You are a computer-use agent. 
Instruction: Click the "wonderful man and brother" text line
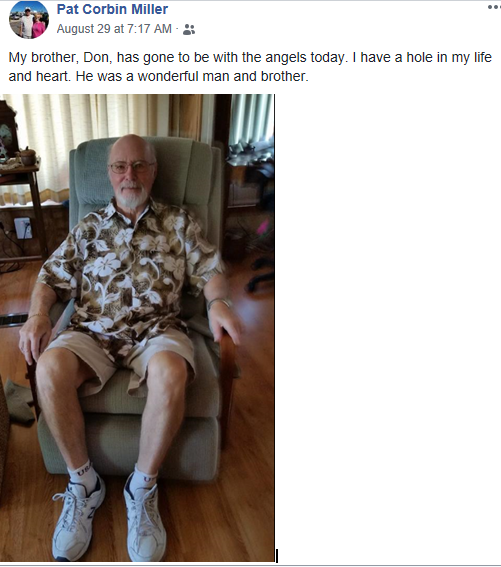pyautogui.click(x=158, y=76)
